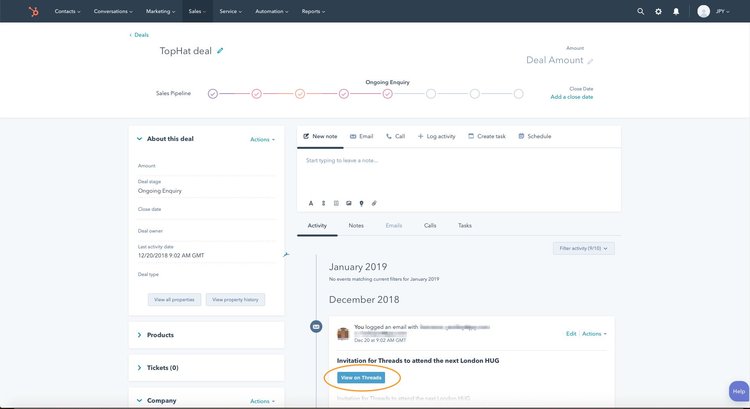Open the Sales menu in top navigation
Viewport: 750px width, 409px height.
pos(196,11)
